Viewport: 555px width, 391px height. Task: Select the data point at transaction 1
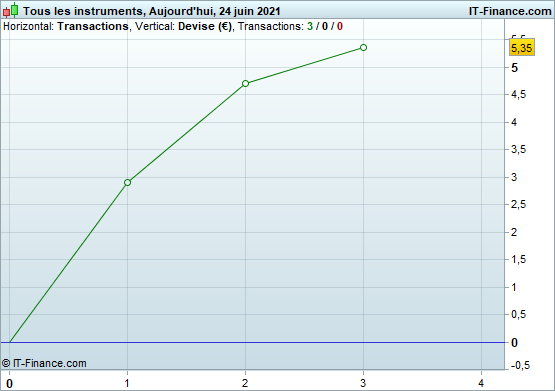pos(127,183)
